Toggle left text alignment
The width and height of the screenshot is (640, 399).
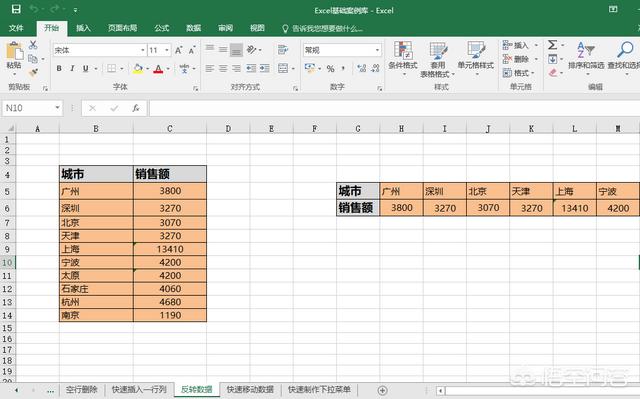point(210,69)
